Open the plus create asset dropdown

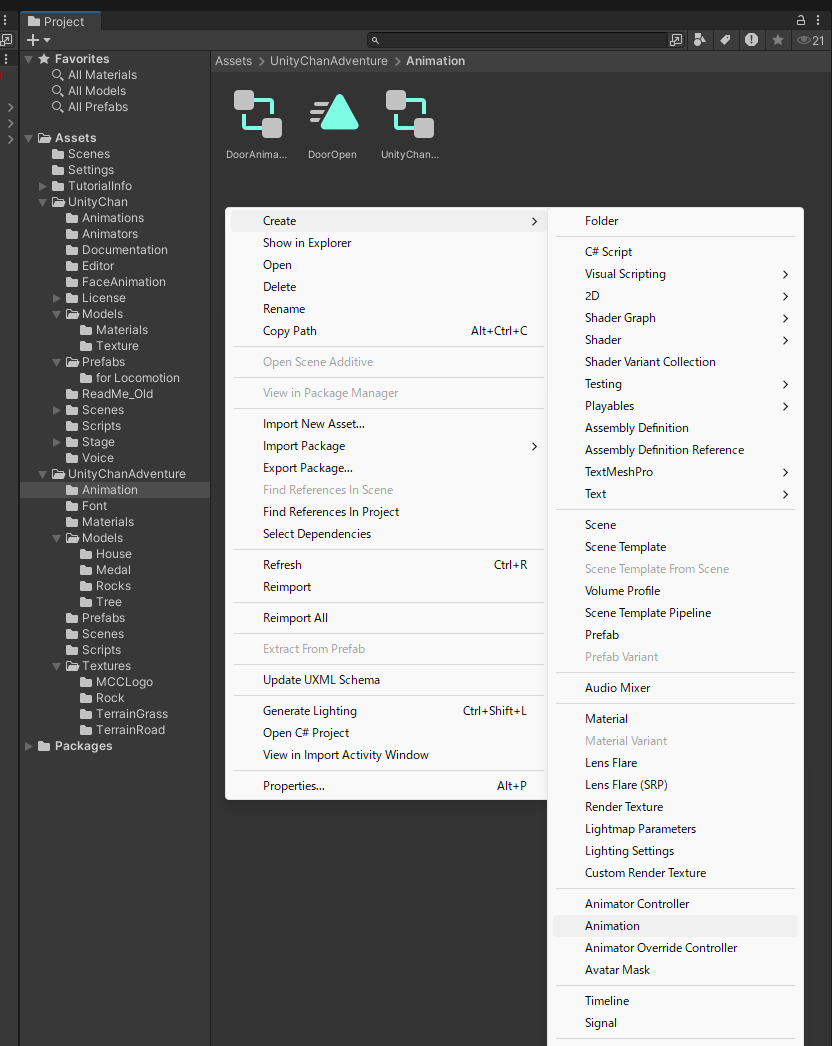[38, 40]
